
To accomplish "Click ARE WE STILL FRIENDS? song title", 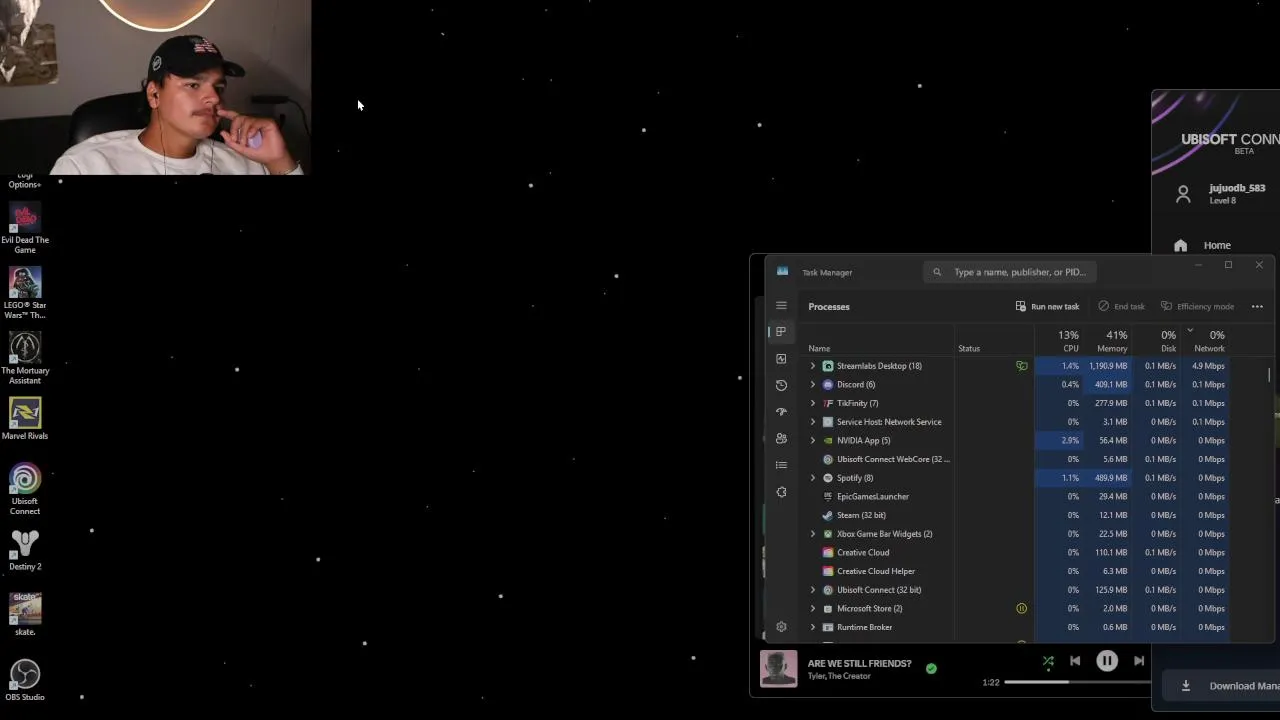I will pos(859,663).
